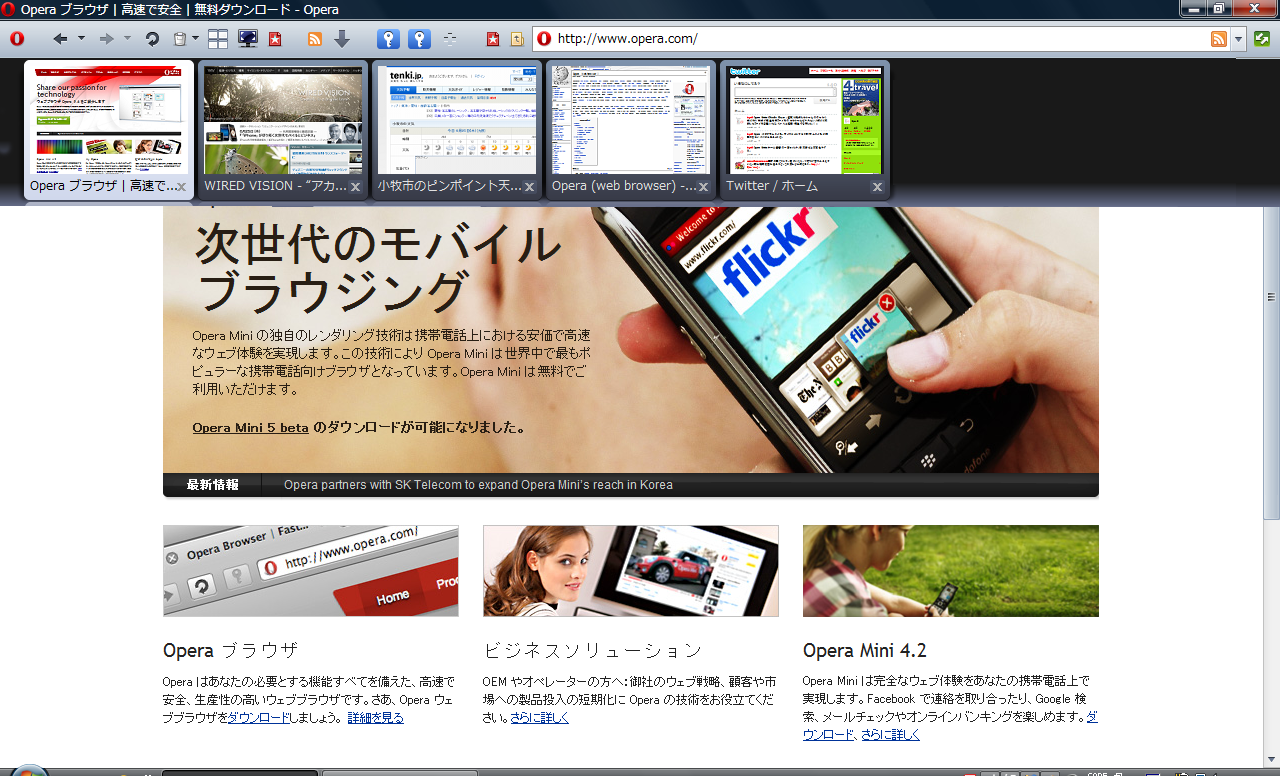Reload the current page
The height and width of the screenshot is (776, 1280).
click(152, 39)
